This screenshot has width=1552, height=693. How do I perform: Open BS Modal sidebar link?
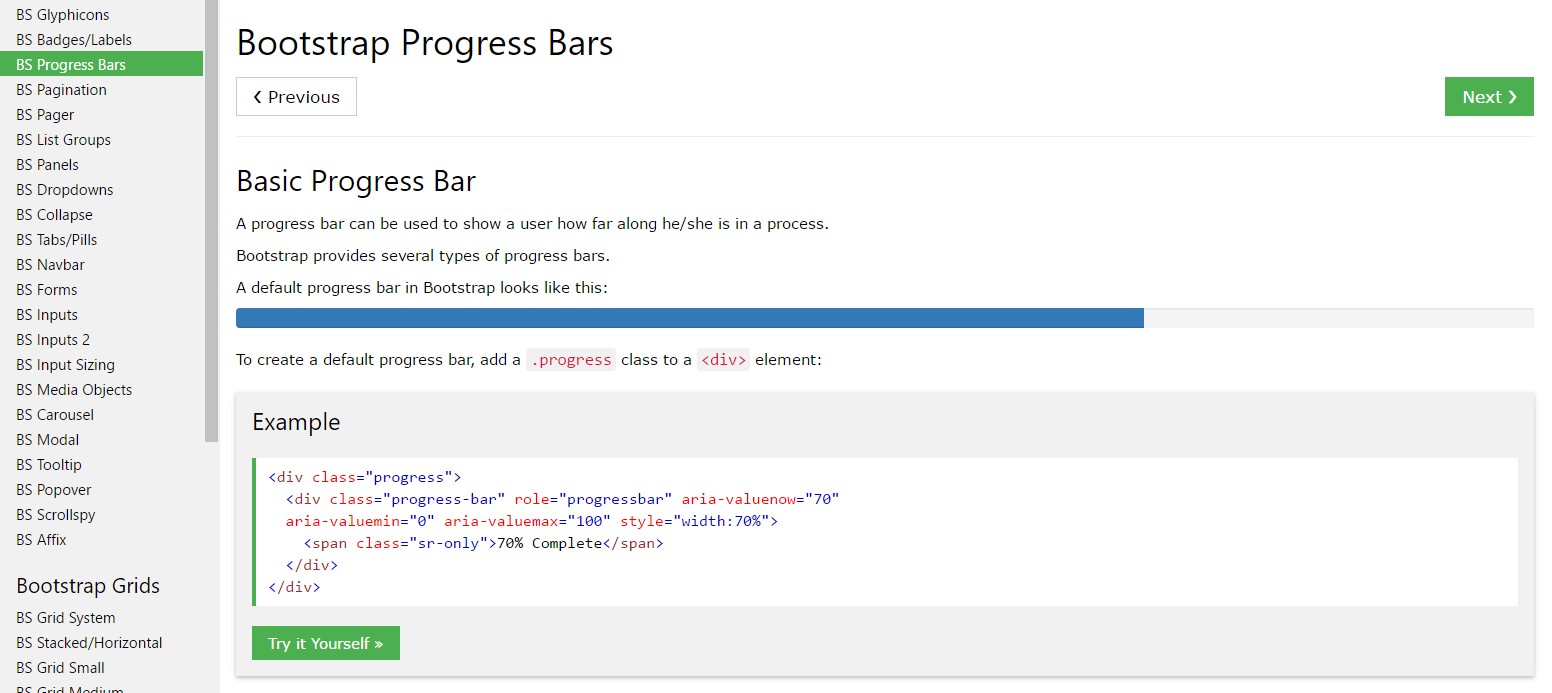click(x=47, y=440)
